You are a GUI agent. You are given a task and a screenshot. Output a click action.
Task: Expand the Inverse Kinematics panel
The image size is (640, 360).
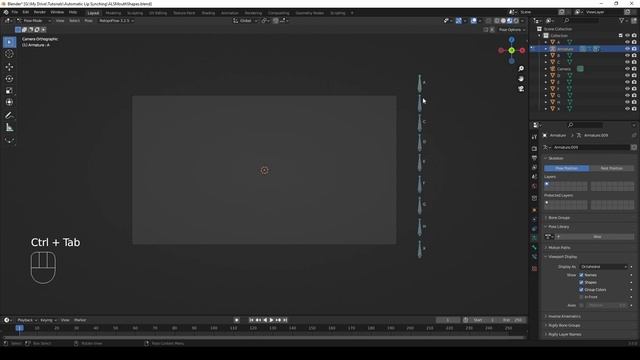click(564, 316)
